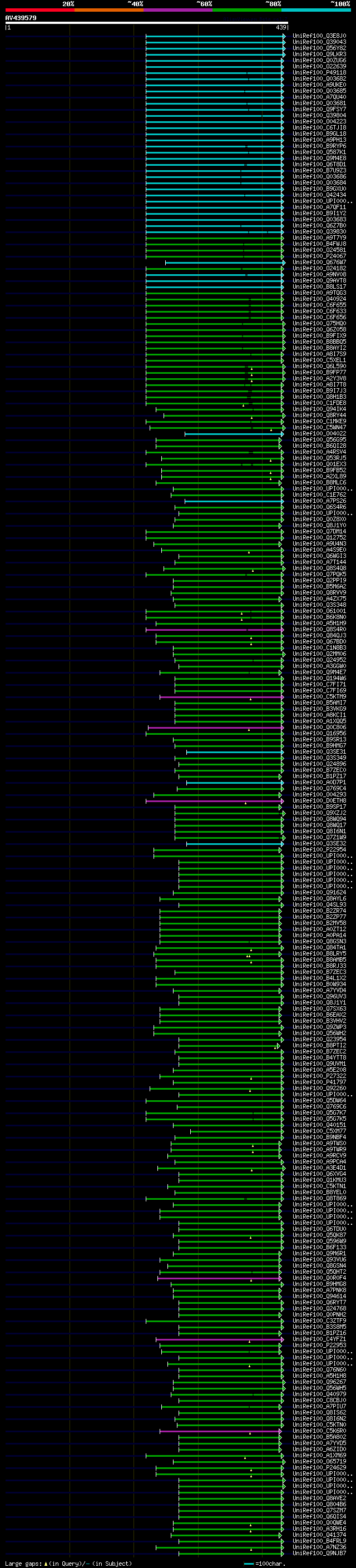Click the cyan alignment bar for UniRef100_Q3E8J0
The image size is (356, 1568).
215,36
